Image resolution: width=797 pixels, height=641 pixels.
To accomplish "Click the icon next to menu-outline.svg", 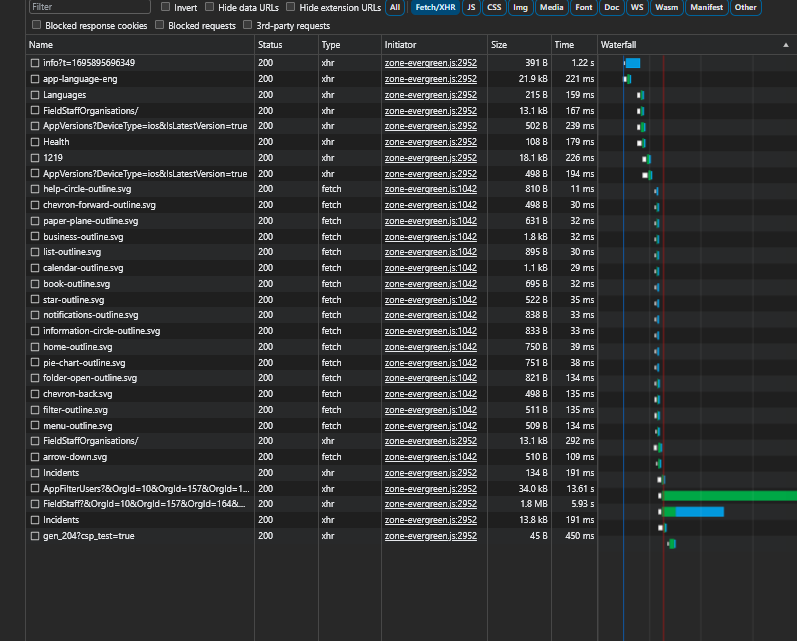I will [x=35, y=426].
